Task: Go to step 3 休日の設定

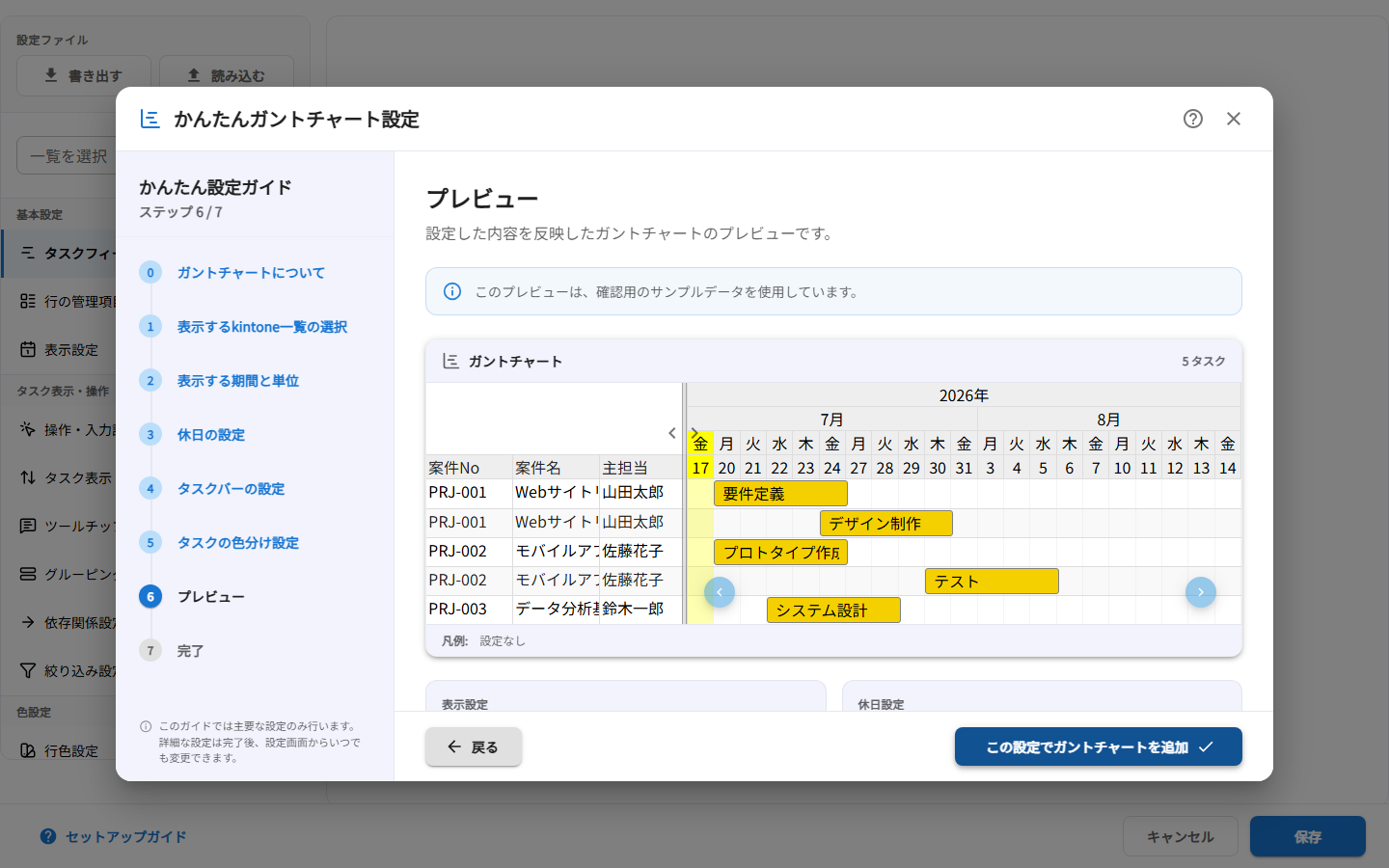Action: 211,435
